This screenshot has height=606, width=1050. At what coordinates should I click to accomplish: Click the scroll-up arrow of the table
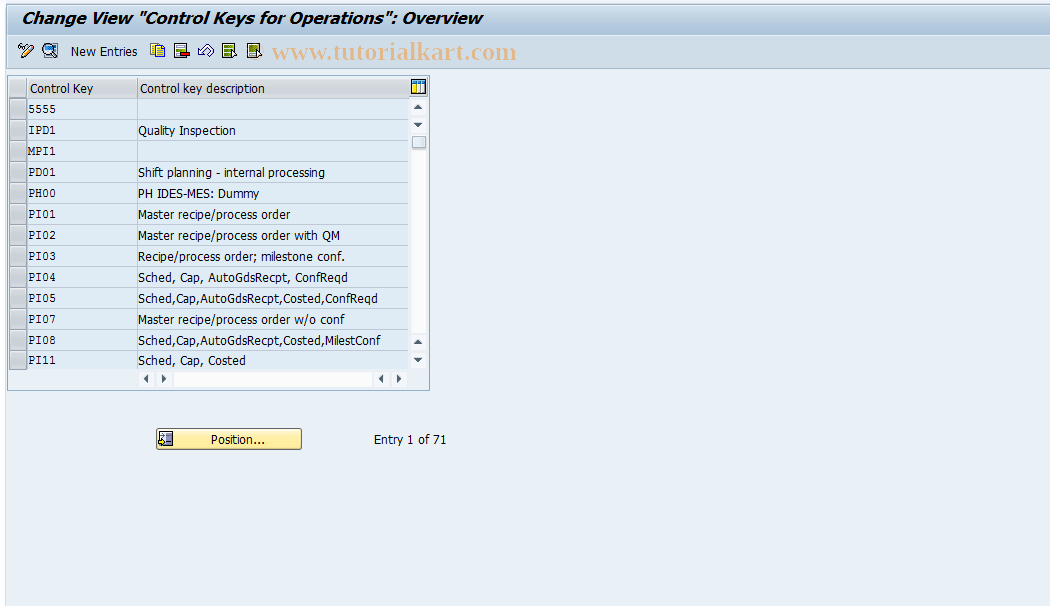418,105
